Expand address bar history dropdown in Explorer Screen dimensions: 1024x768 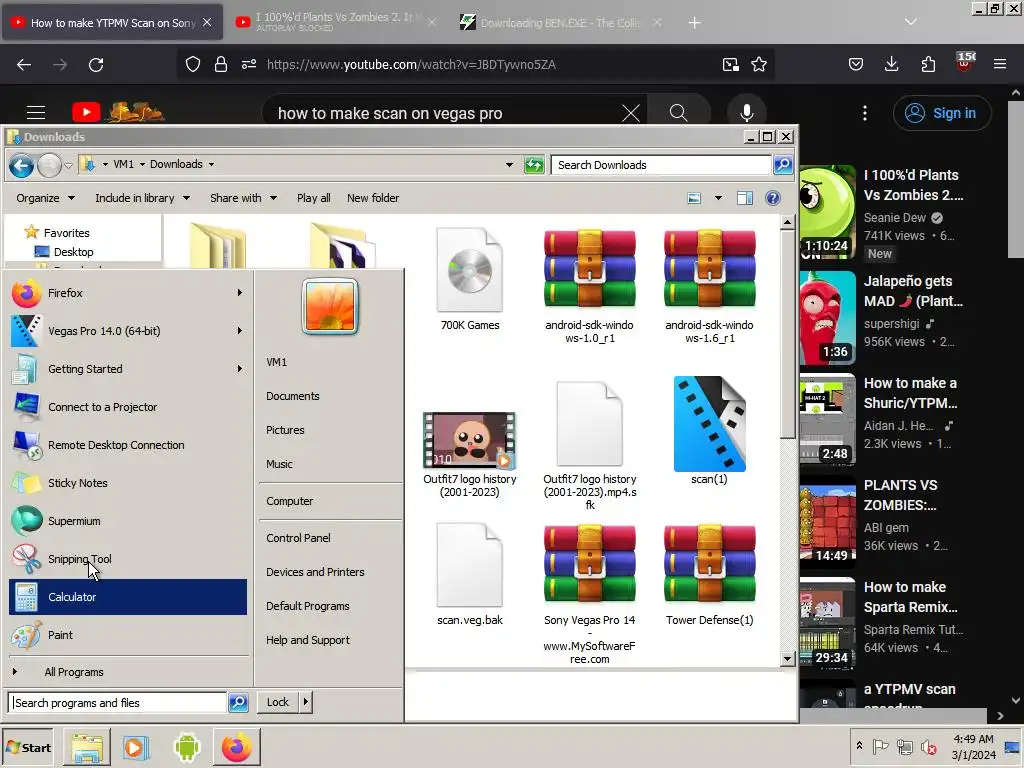tap(509, 165)
